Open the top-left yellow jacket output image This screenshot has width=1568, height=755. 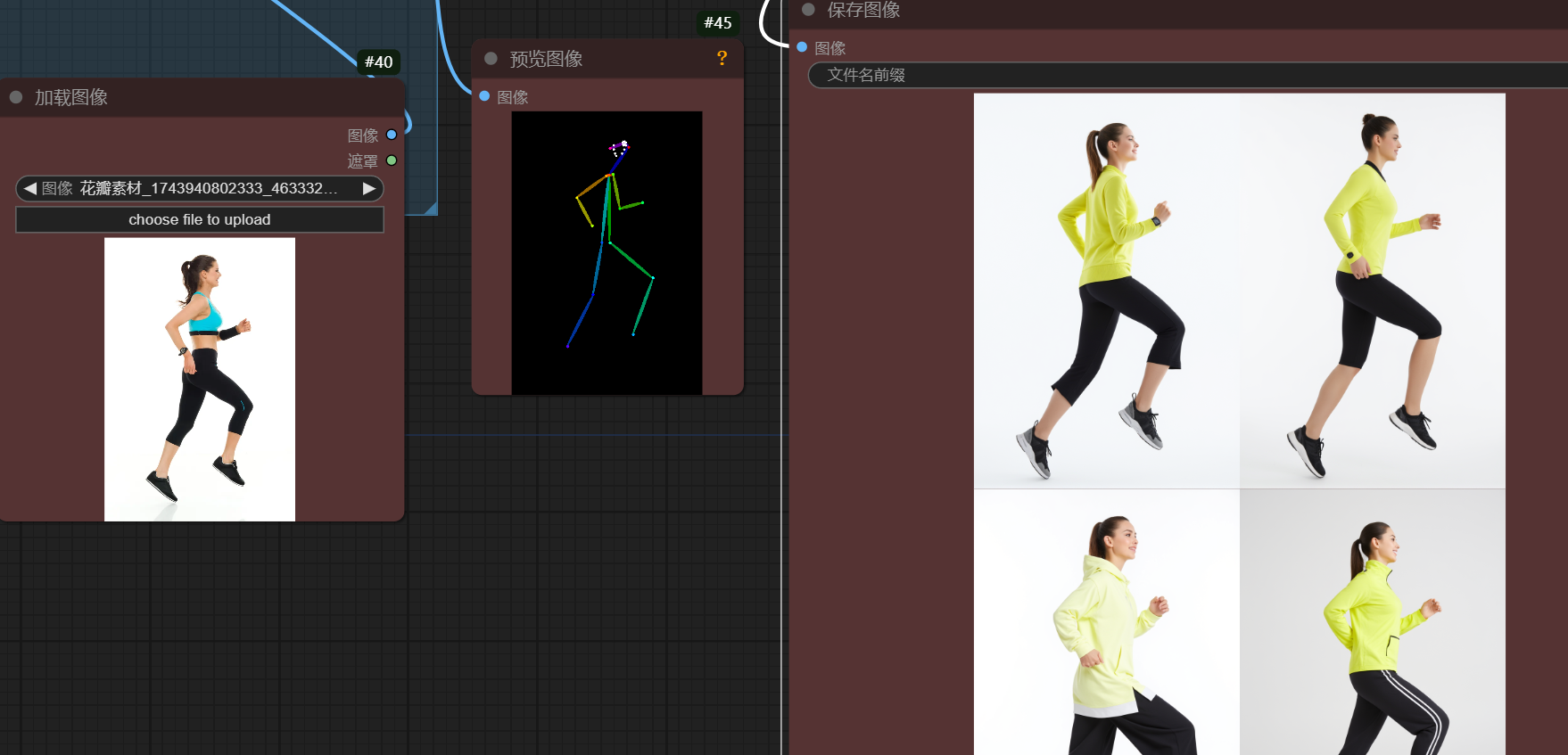point(1107,291)
